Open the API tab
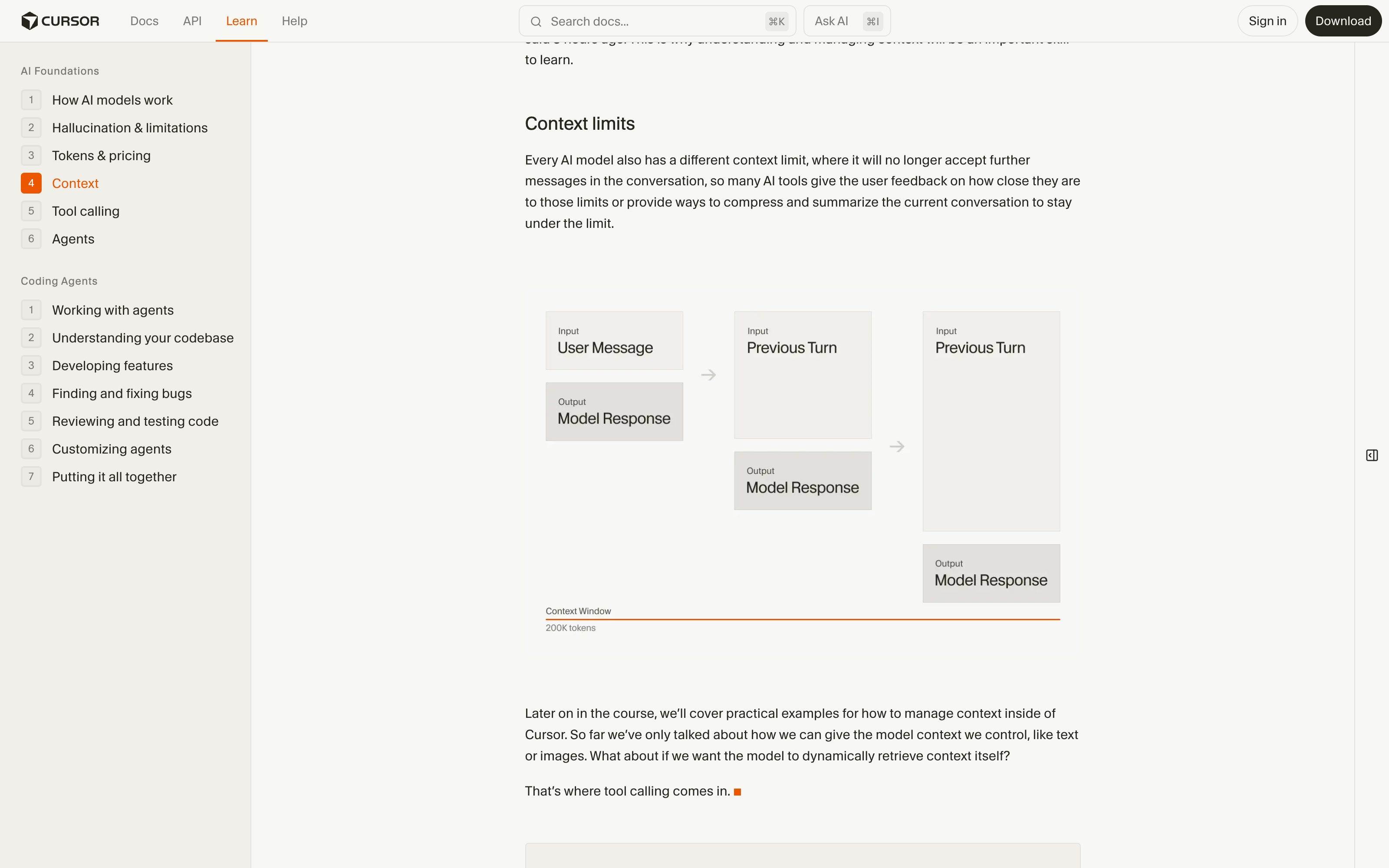The width and height of the screenshot is (1389, 868). point(192,21)
